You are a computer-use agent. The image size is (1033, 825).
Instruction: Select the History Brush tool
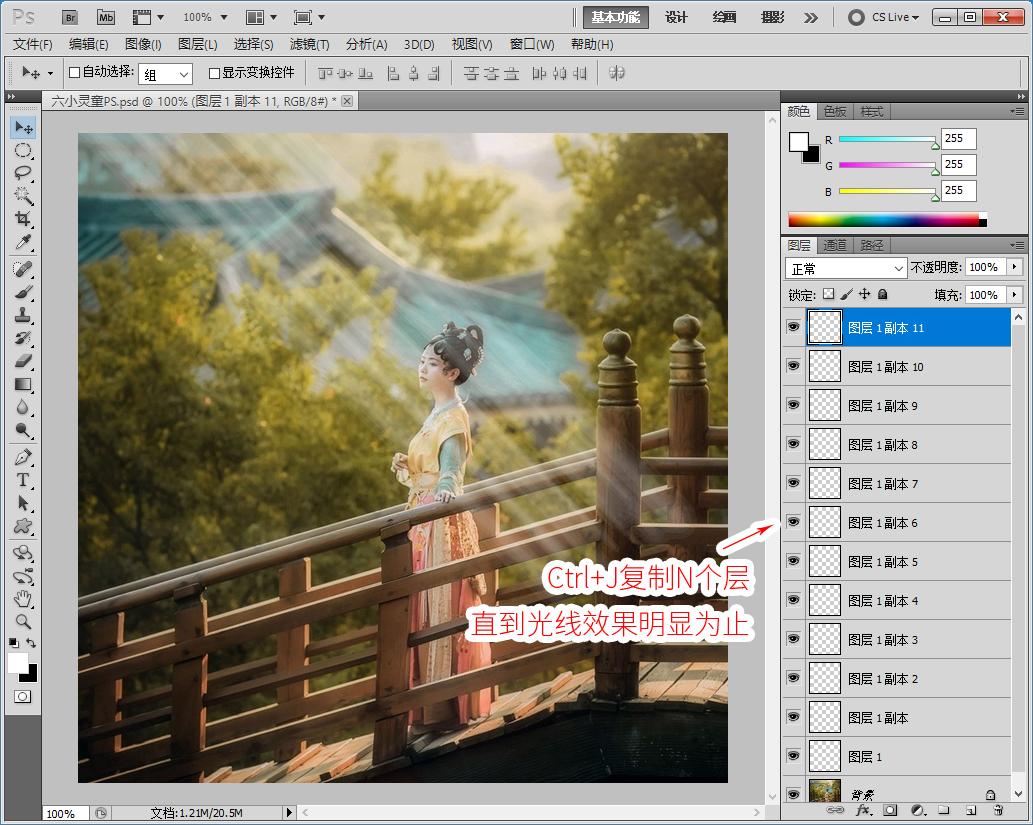23,338
